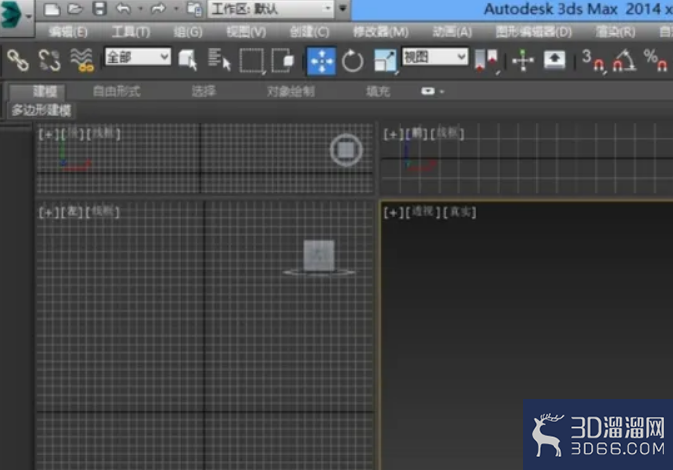Open [线框] shading menu in front viewport

[x=447, y=134]
